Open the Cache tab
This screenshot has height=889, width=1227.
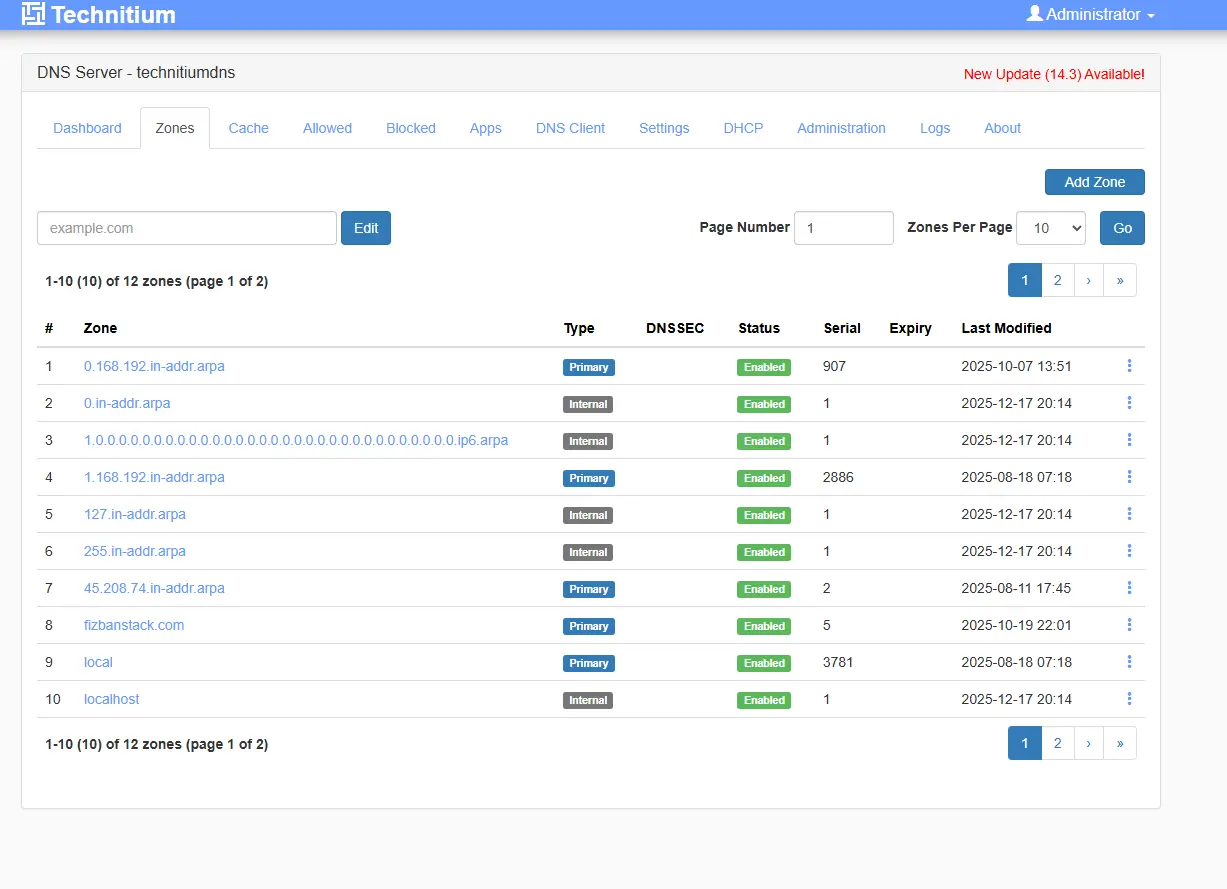coord(249,128)
